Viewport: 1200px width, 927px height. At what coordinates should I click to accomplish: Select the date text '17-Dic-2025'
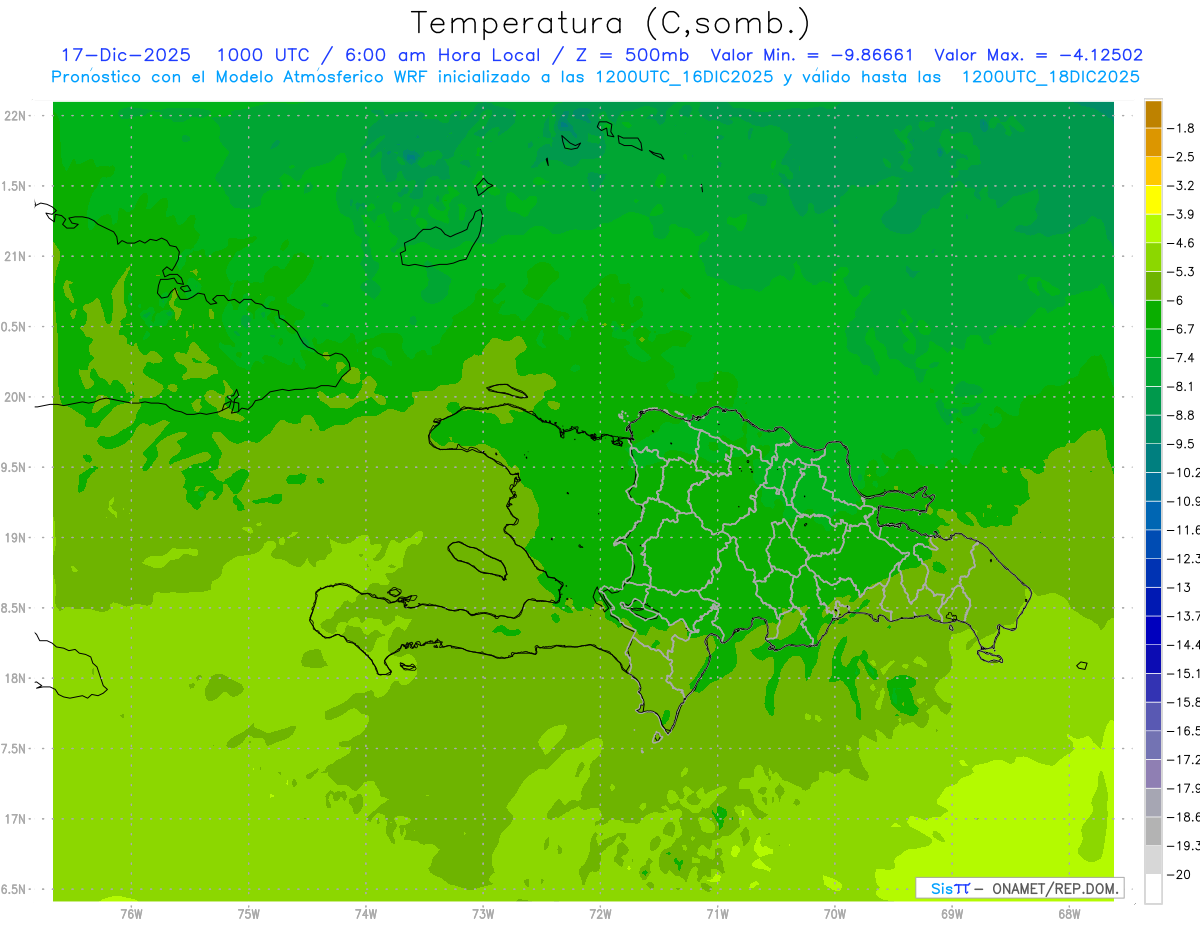[126, 55]
